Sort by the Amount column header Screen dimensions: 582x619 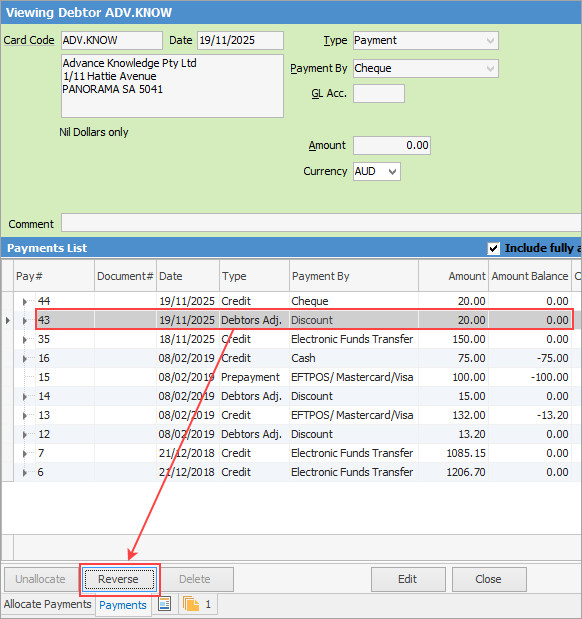click(453, 276)
